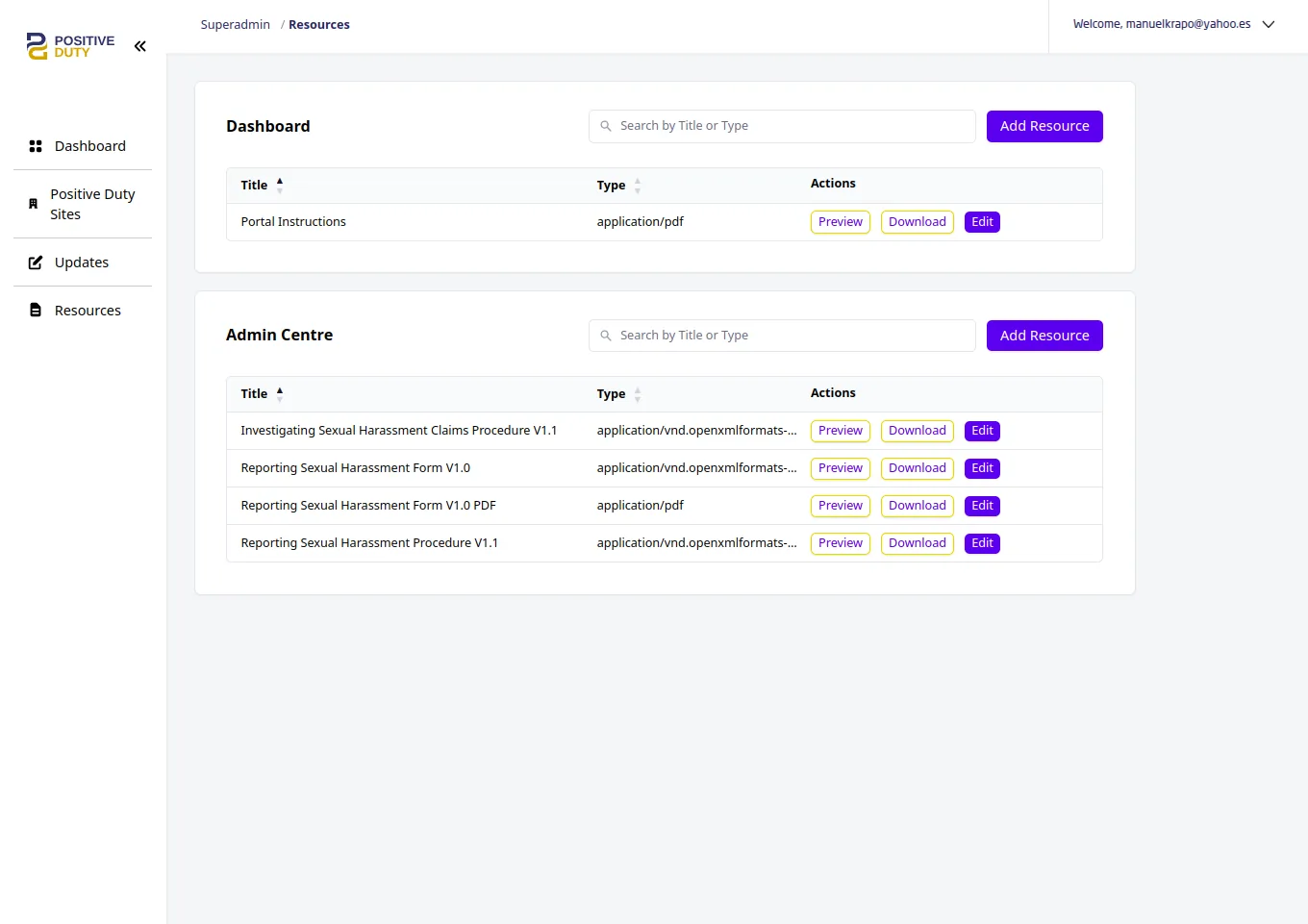This screenshot has height=924, width=1308.
Task: Preview the Investigating Sexual Harassment Claims Procedure
Action: (840, 430)
